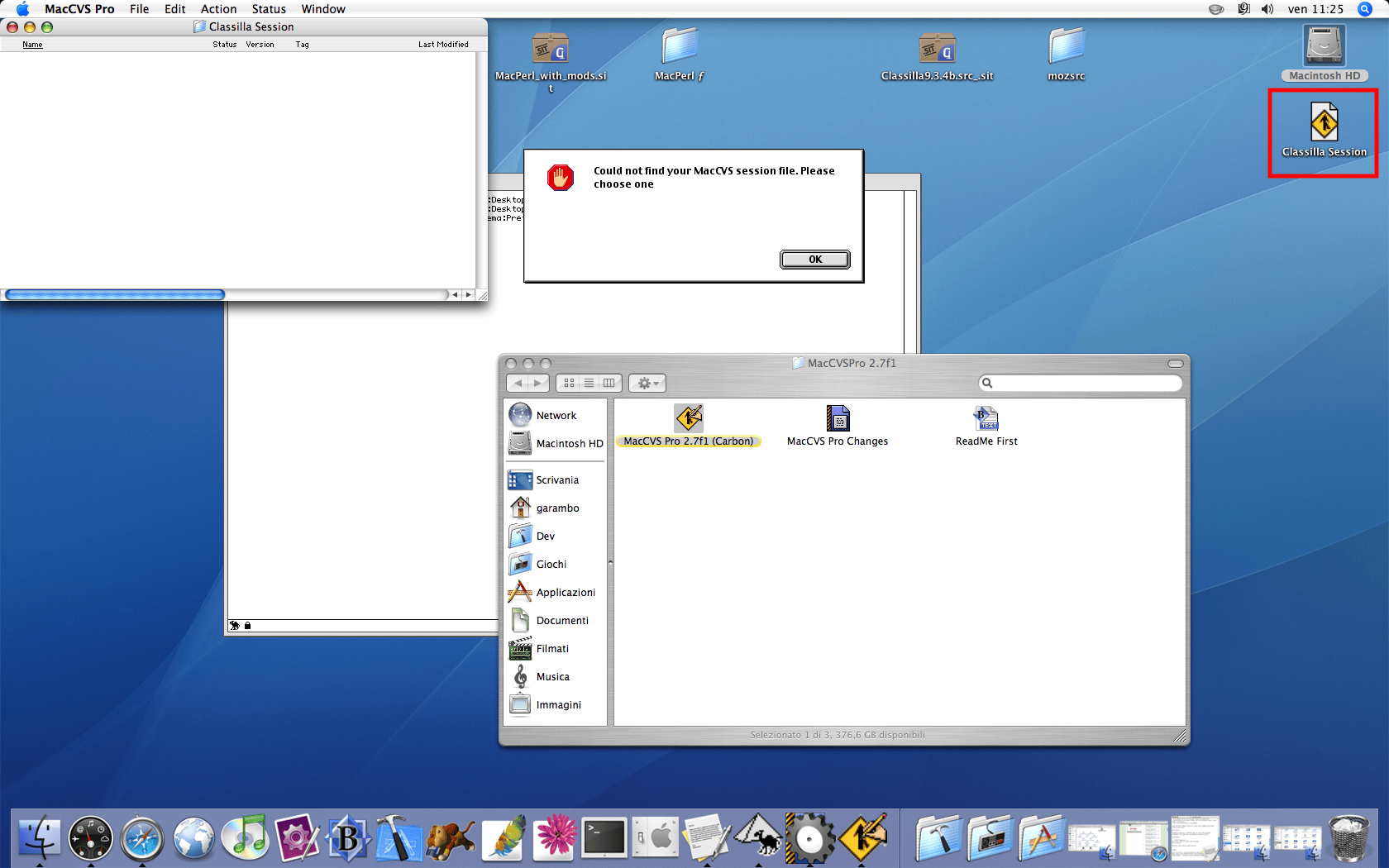Open the File menu
Screen dimensions: 1389x868
point(139,9)
